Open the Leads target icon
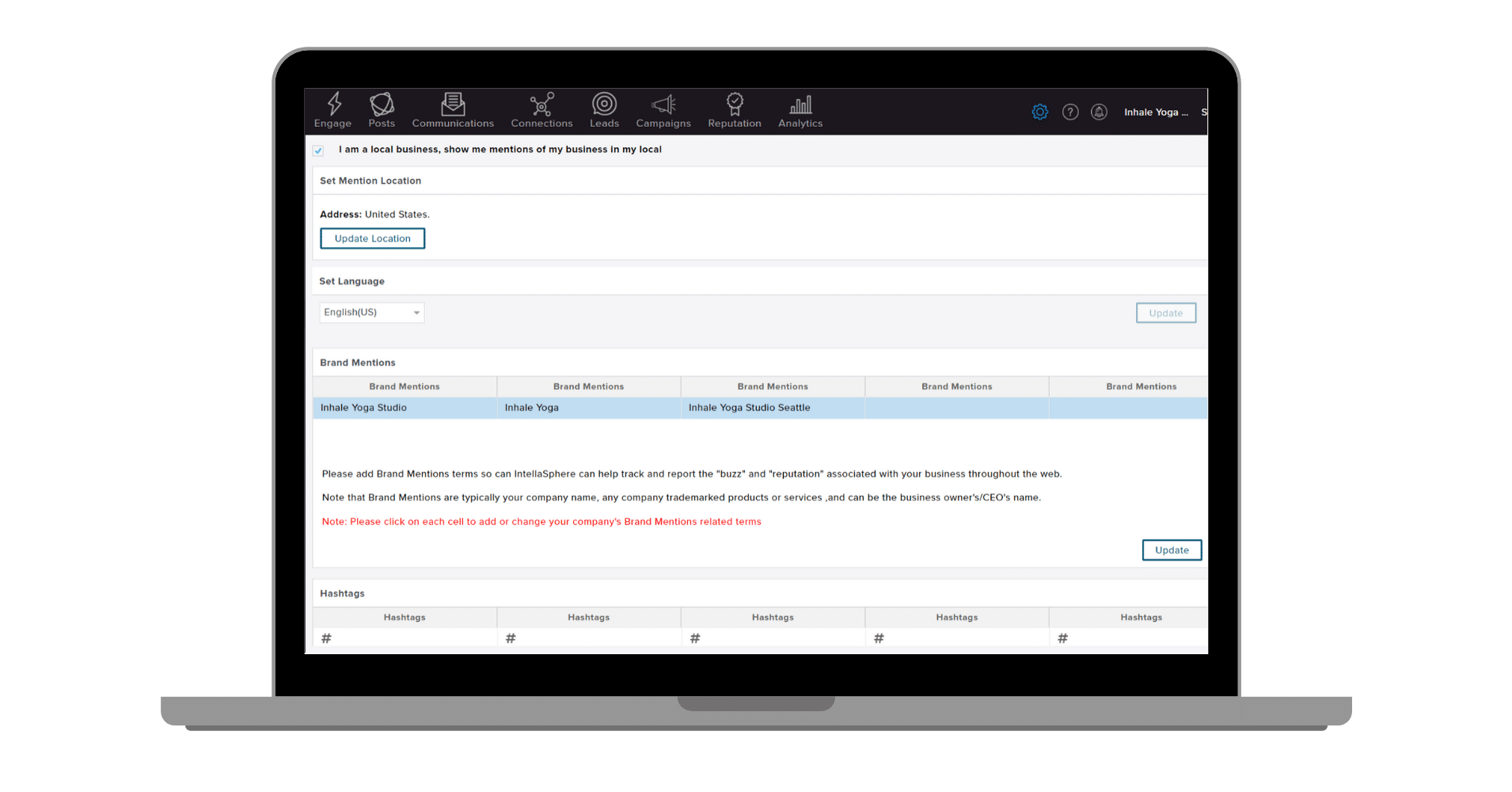 click(x=604, y=105)
